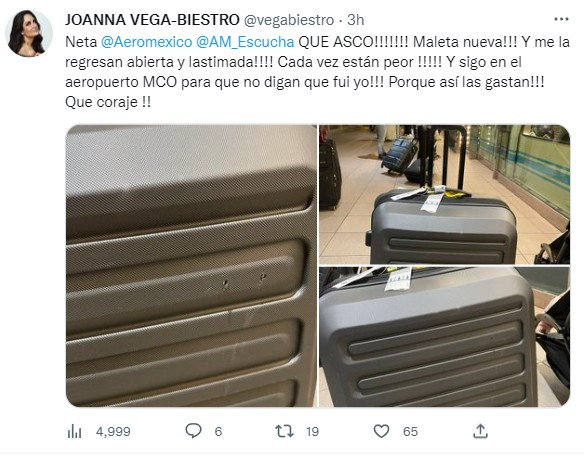The height and width of the screenshot is (458, 584).
Task: Click the 4,999 views count
Action: pyautogui.click(x=113, y=432)
